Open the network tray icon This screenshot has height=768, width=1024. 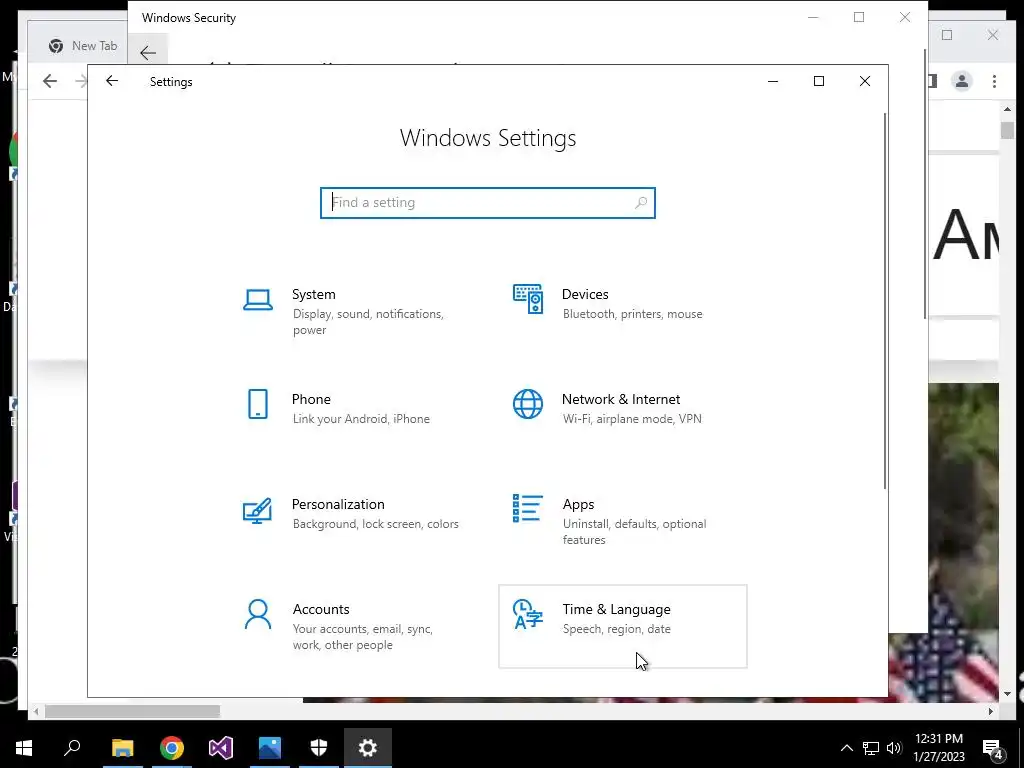coord(871,748)
